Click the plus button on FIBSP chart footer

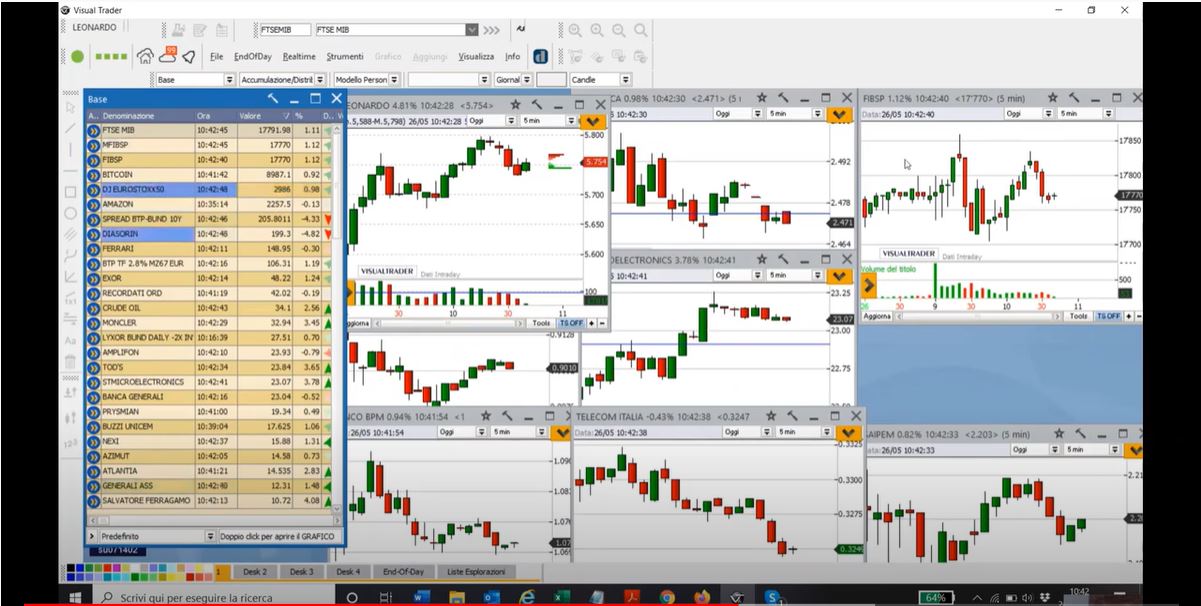pyautogui.click(x=1128, y=316)
